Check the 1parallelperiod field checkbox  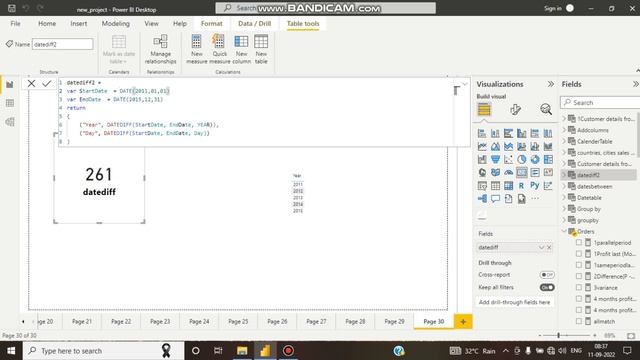pyautogui.click(x=579, y=242)
